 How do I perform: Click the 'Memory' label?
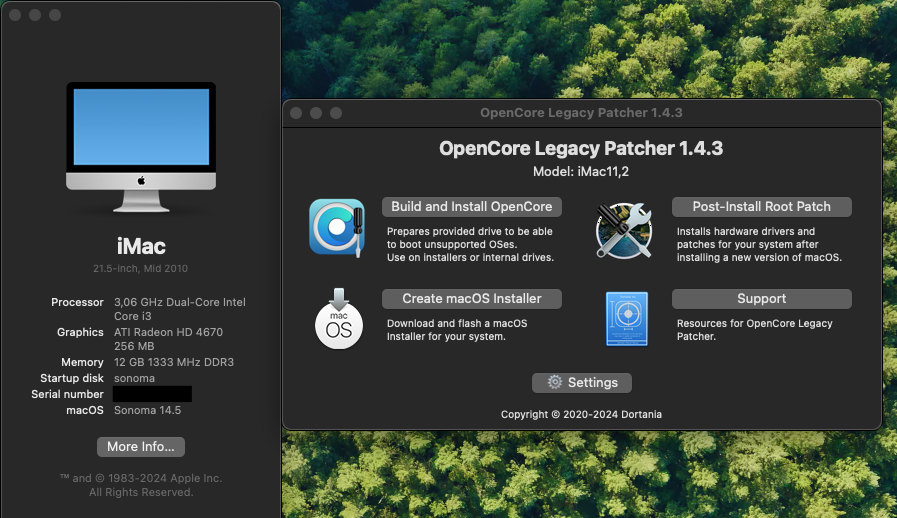coord(82,362)
